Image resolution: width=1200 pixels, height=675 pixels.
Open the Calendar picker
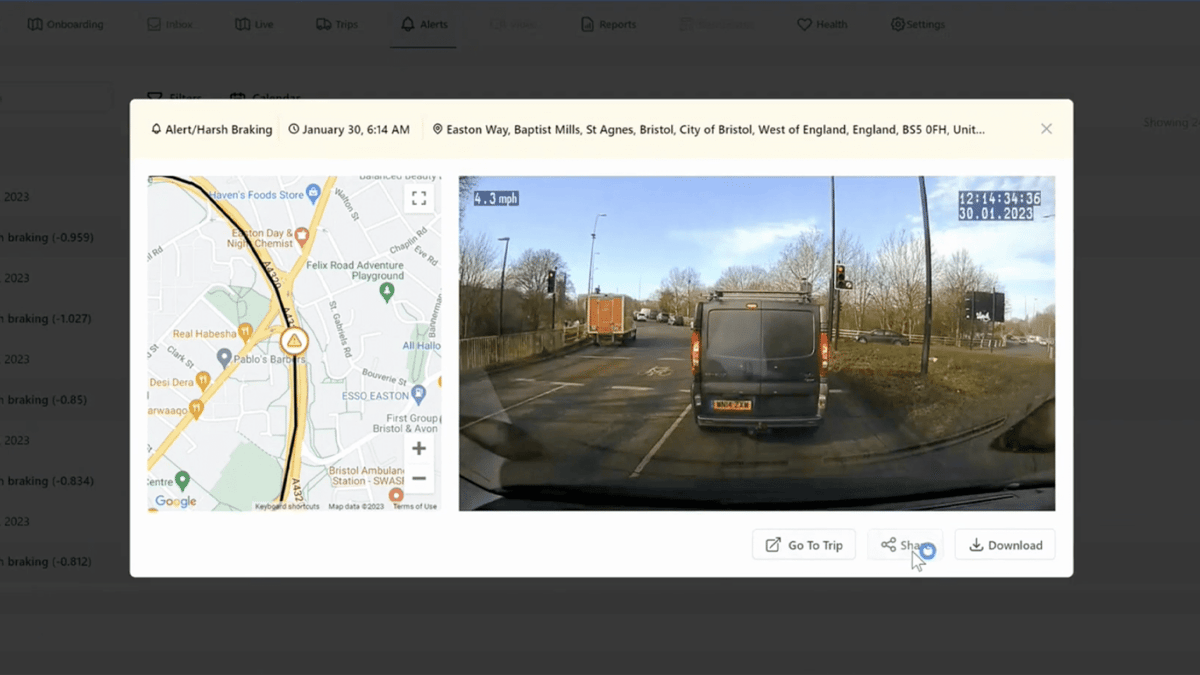266,98
